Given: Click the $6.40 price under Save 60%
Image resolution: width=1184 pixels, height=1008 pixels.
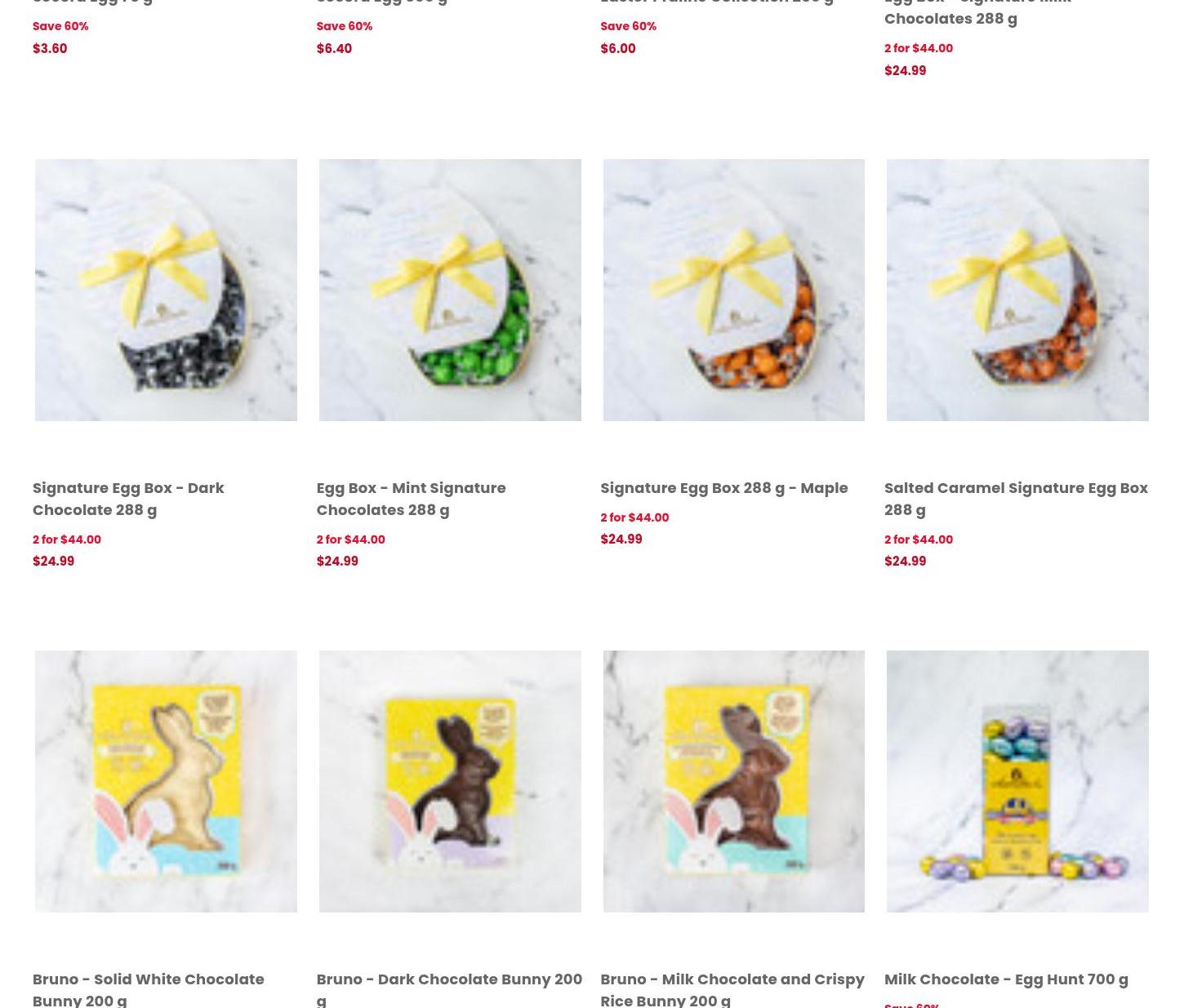Looking at the screenshot, I should (334, 48).
